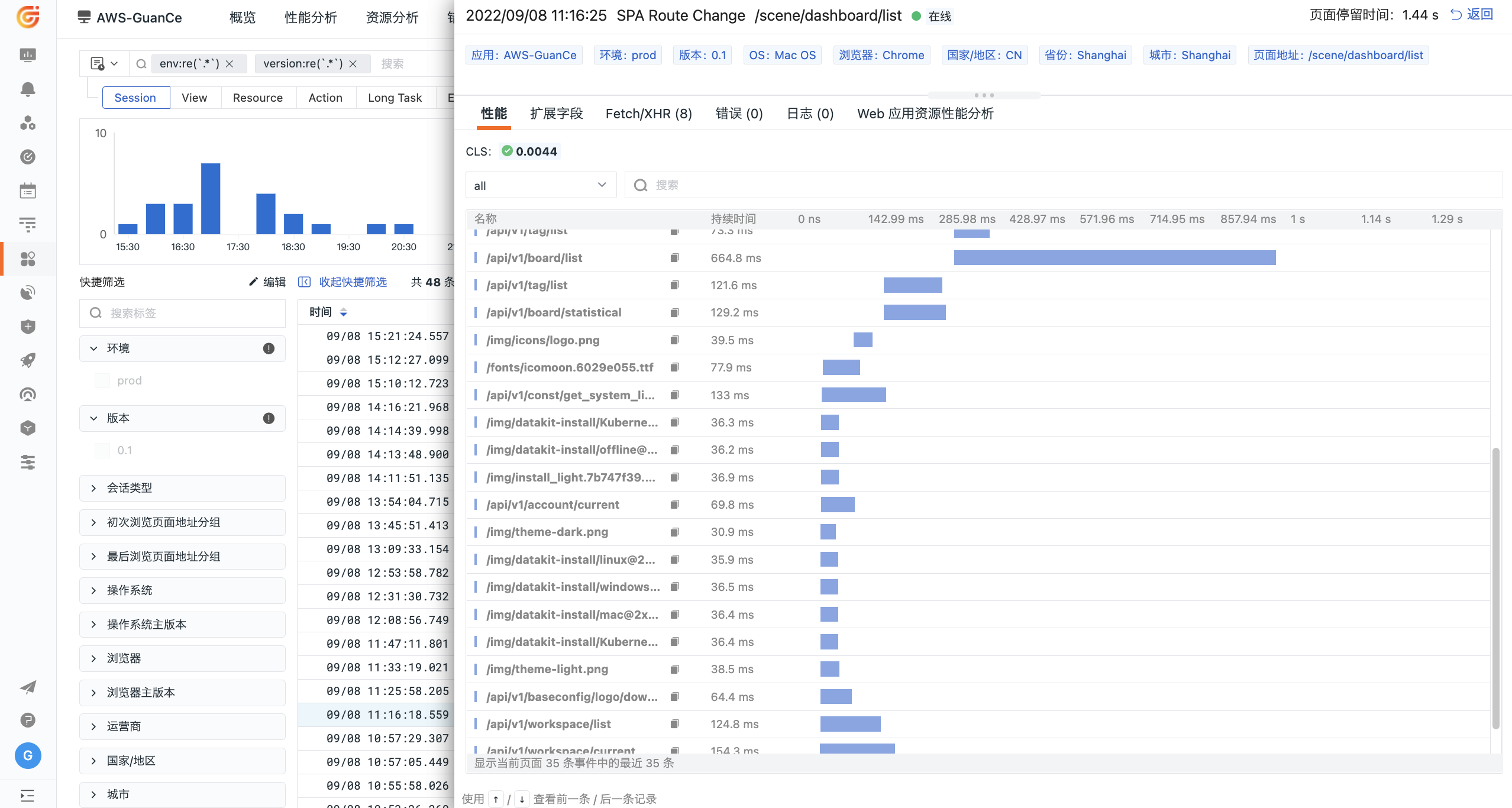Click the pencil 编辑 quick filter icon

pyautogui.click(x=253, y=282)
